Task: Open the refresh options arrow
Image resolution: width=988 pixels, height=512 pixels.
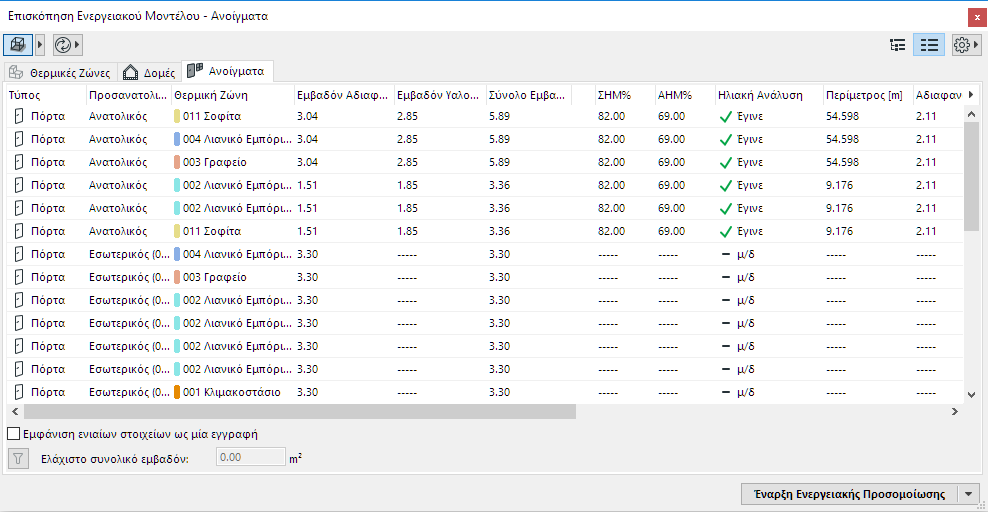Action: [78, 45]
